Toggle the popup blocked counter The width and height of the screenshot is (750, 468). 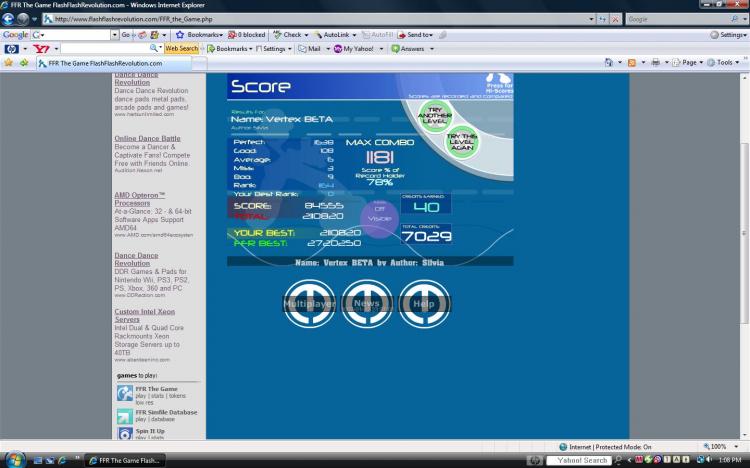click(x=249, y=34)
